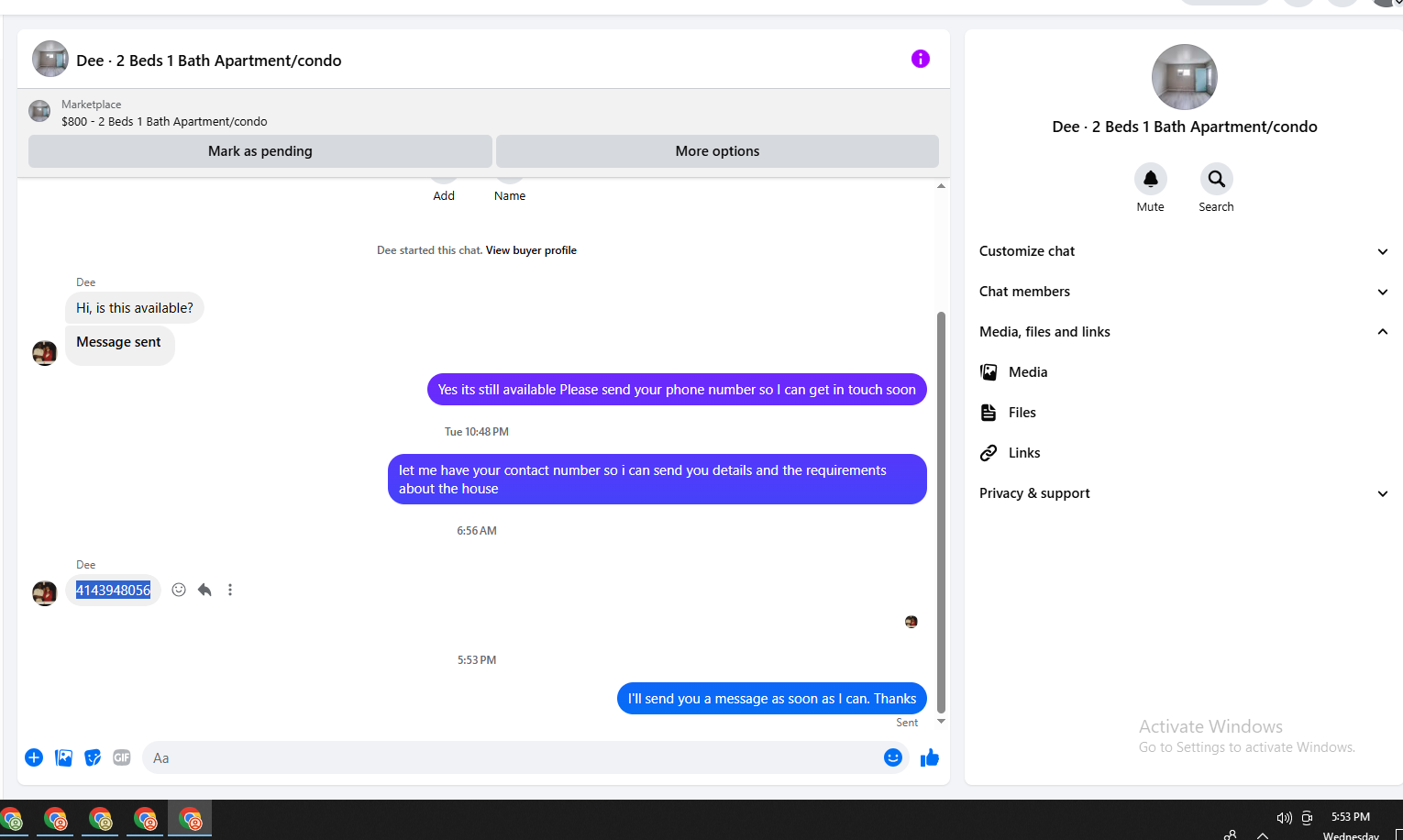The height and width of the screenshot is (840, 1403).
Task: Click the seen-by avatar indicator
Action: point(911,622)
